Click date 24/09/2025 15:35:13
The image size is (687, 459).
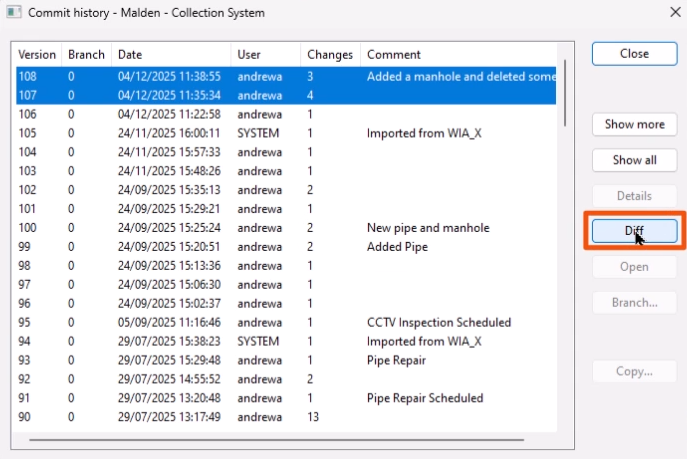click(x=169, y=190)
